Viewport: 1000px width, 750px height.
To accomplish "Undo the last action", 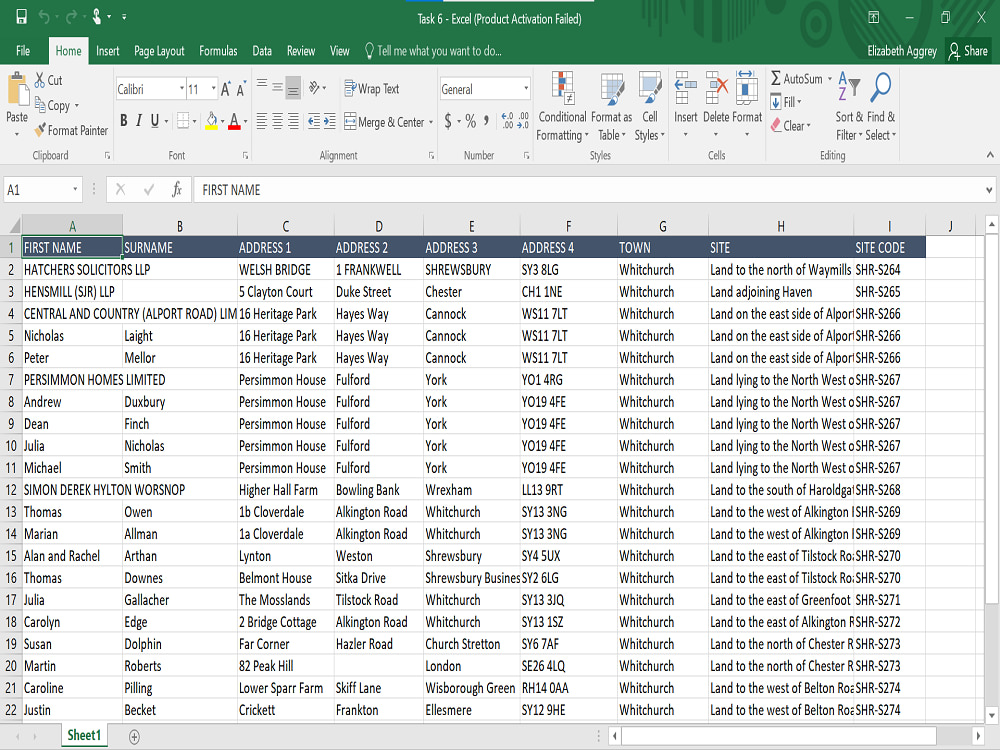I will click(44, 17).
